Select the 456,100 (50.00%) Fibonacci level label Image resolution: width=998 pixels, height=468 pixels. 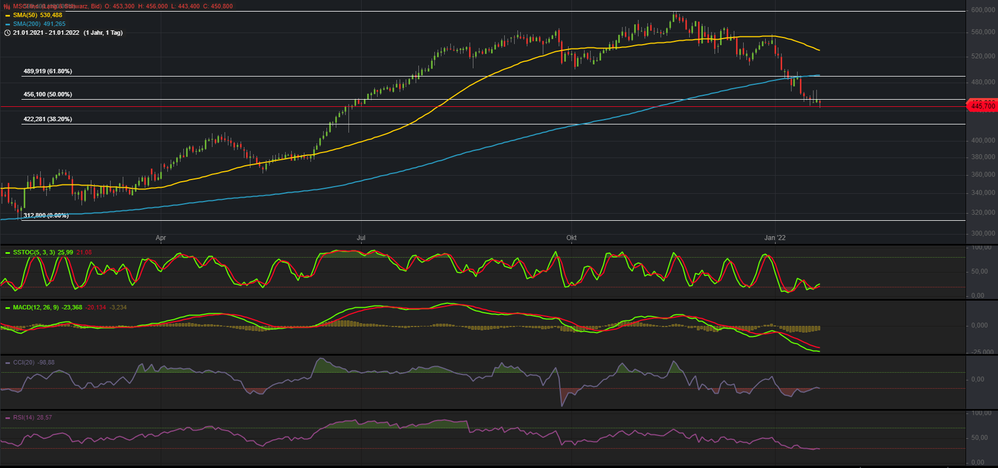coord(47,95)
